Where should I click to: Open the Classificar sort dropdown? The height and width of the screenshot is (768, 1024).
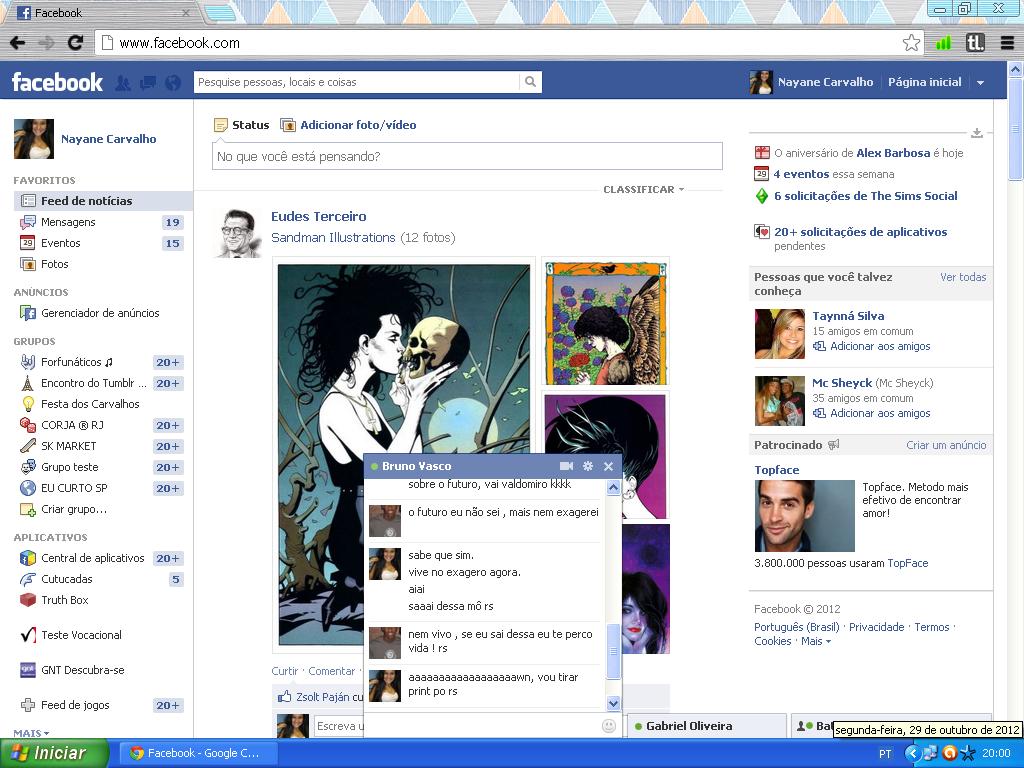pyautogui.click(x=643, y=189)
